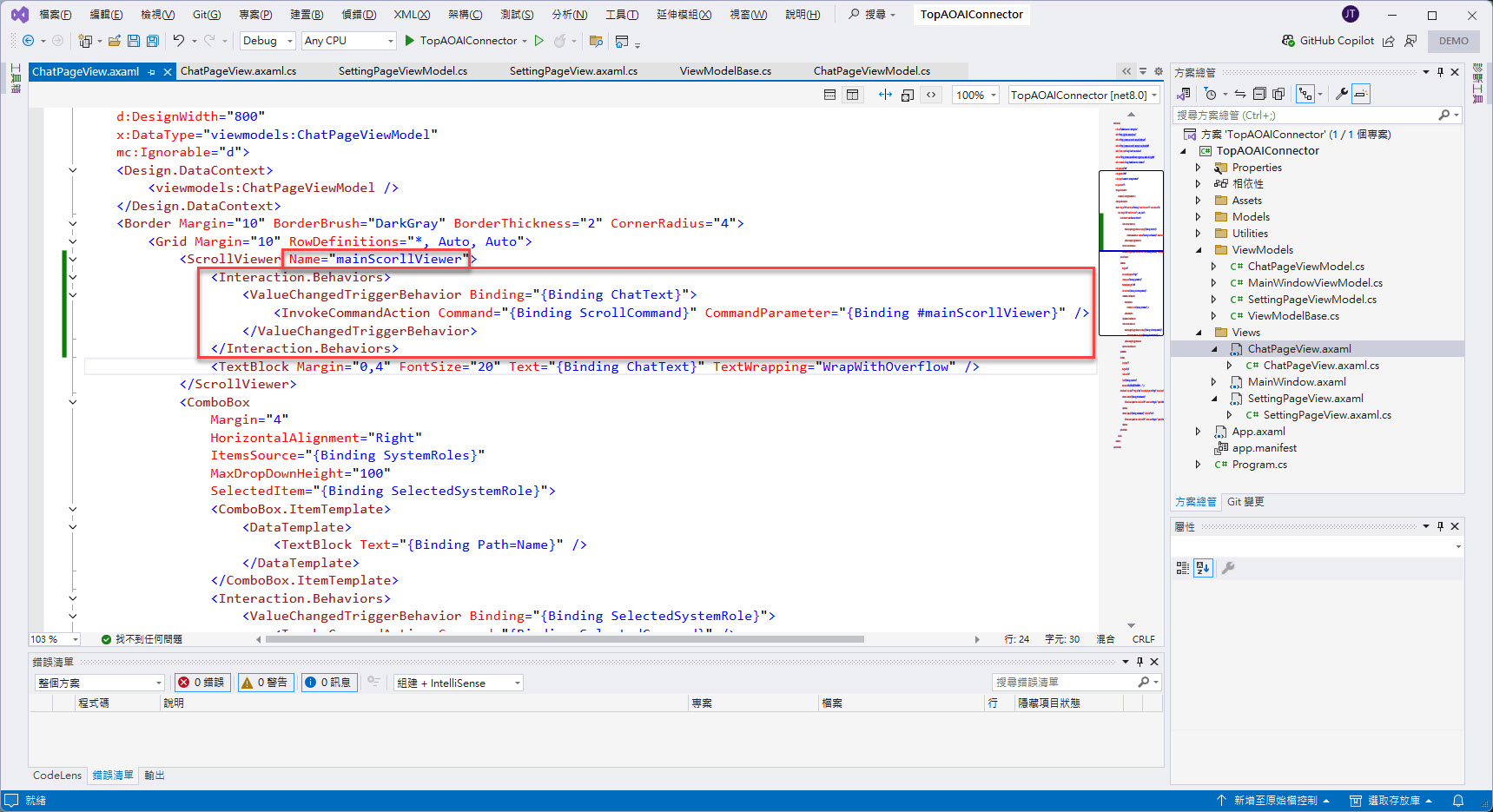Click the Undo arrow icon
The image size is (1493, 812).
coord(179,41)
